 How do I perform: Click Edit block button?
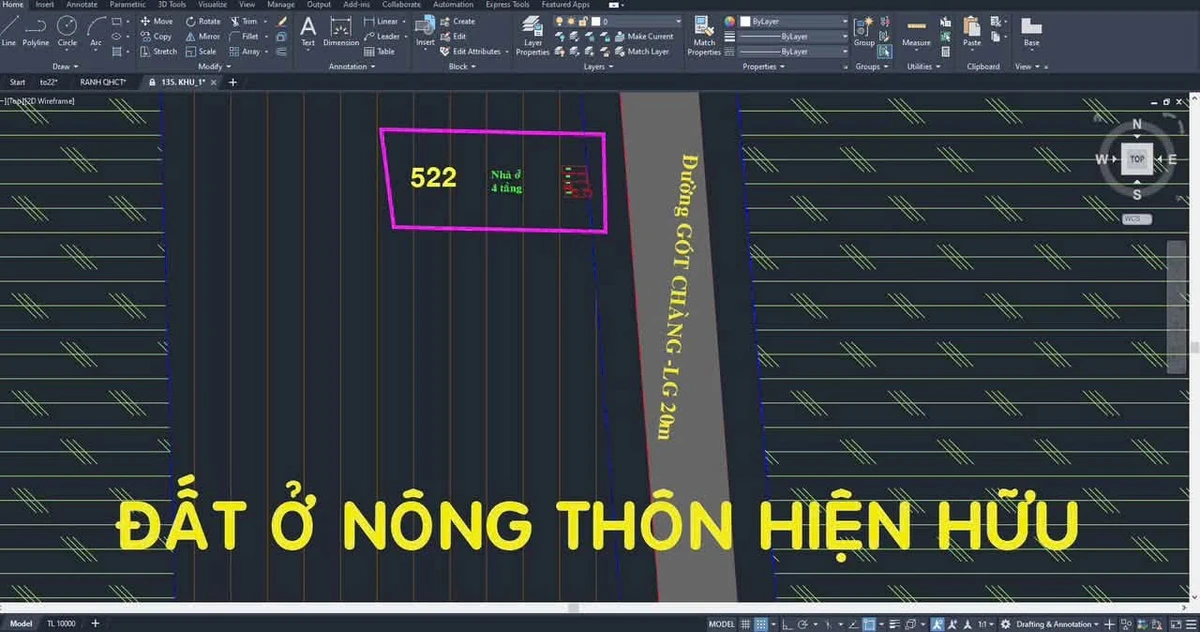tap(453, 36)
